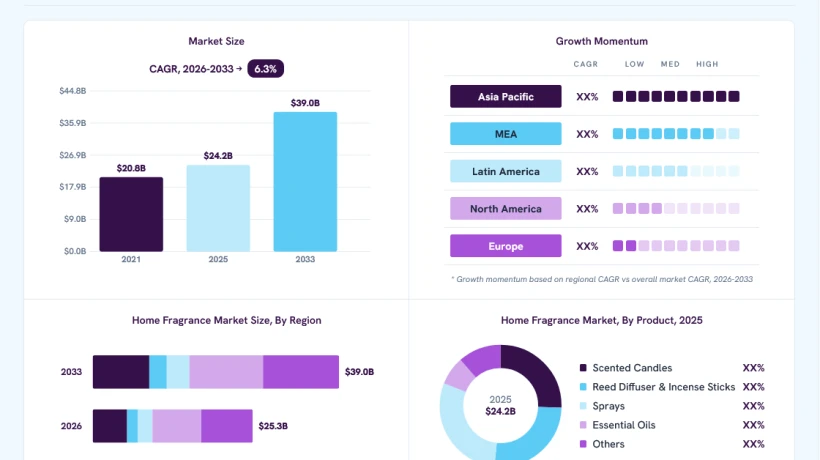The image size is (820, 460).
Task: Click the HIGH column header
Action: coord(707,64)
